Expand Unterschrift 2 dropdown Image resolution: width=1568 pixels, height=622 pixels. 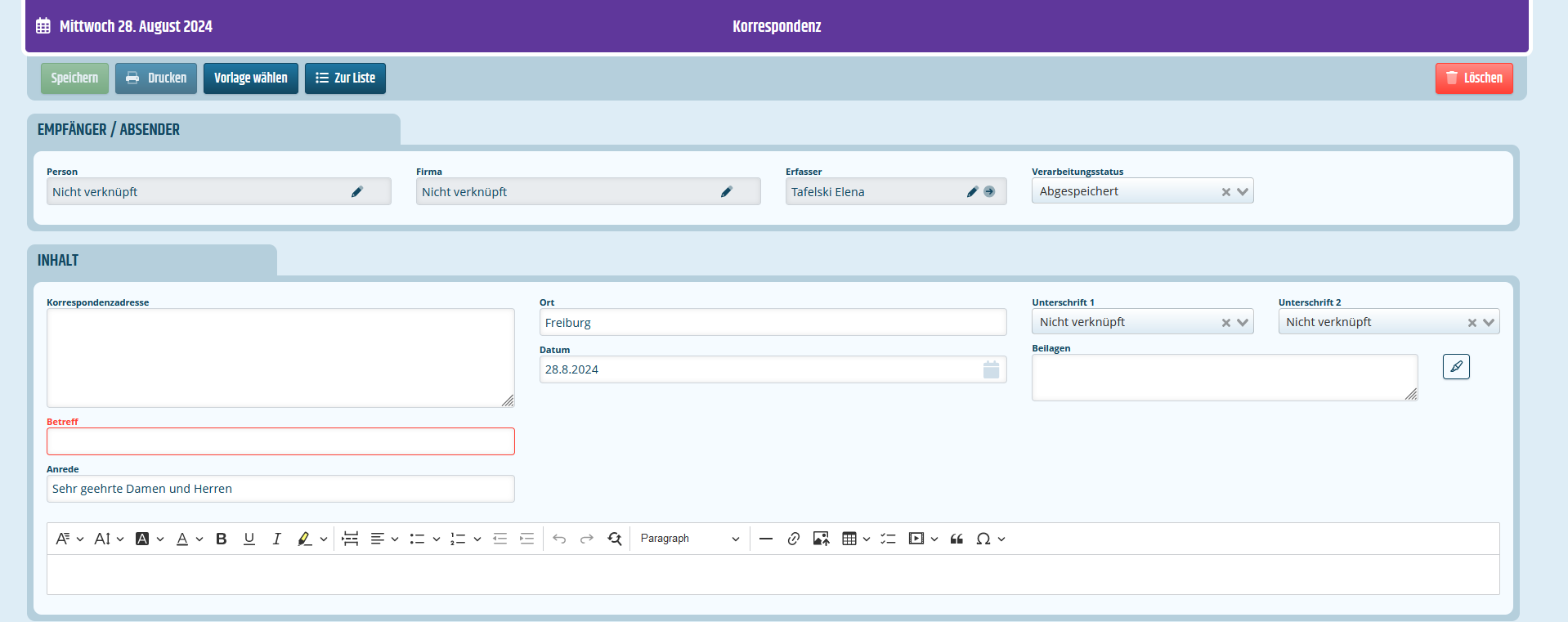pos(1489,323)
